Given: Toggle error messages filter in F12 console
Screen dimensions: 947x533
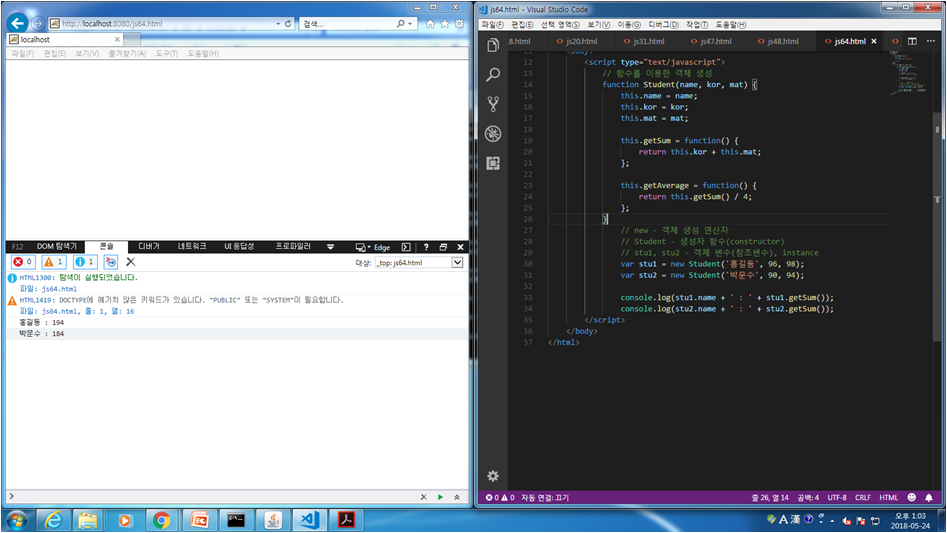Looking at the screenshot, I should pyautogui.click(x=23, y=262).
